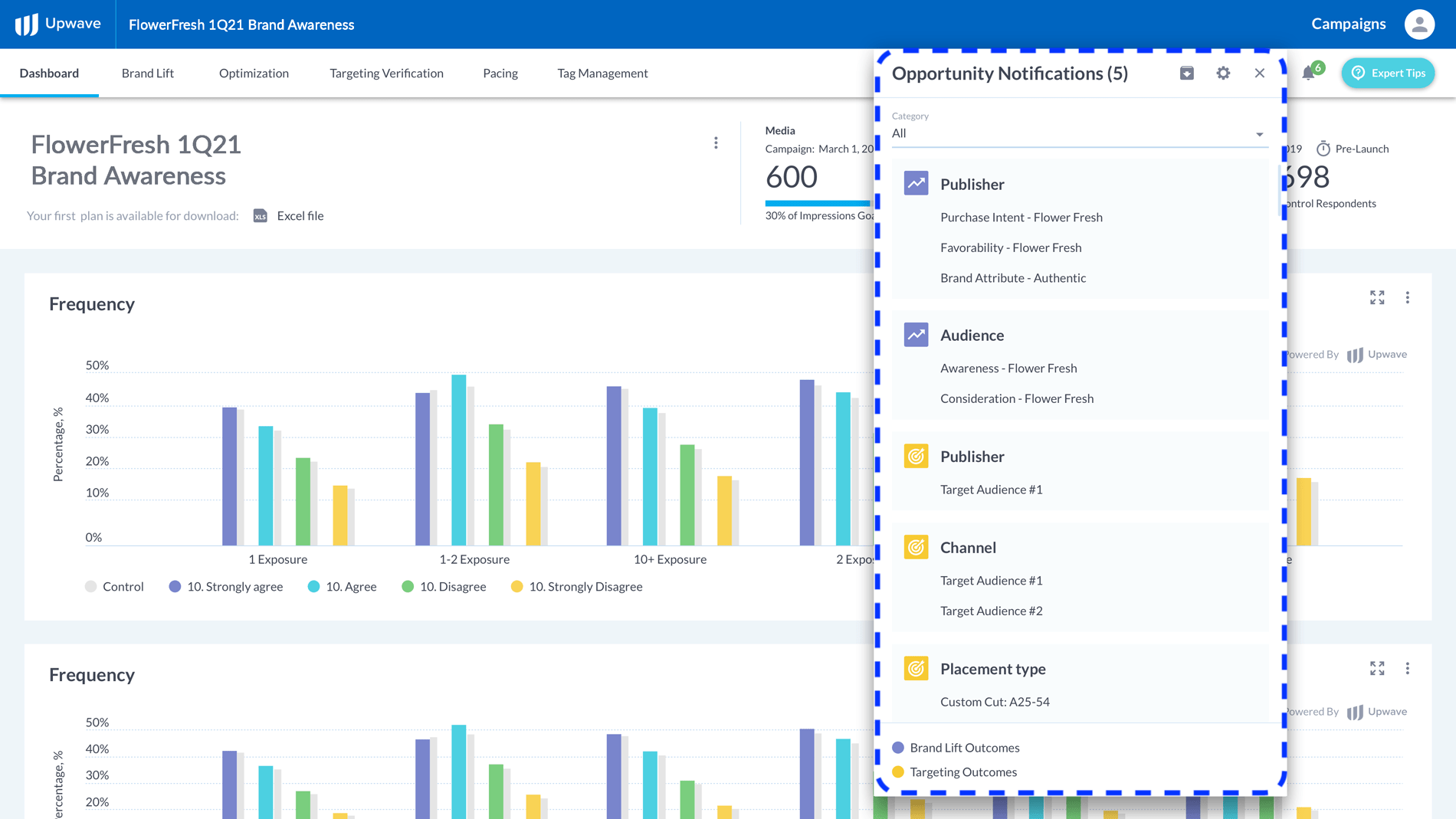Open first Frequency chart options menu

(1407, 298)
